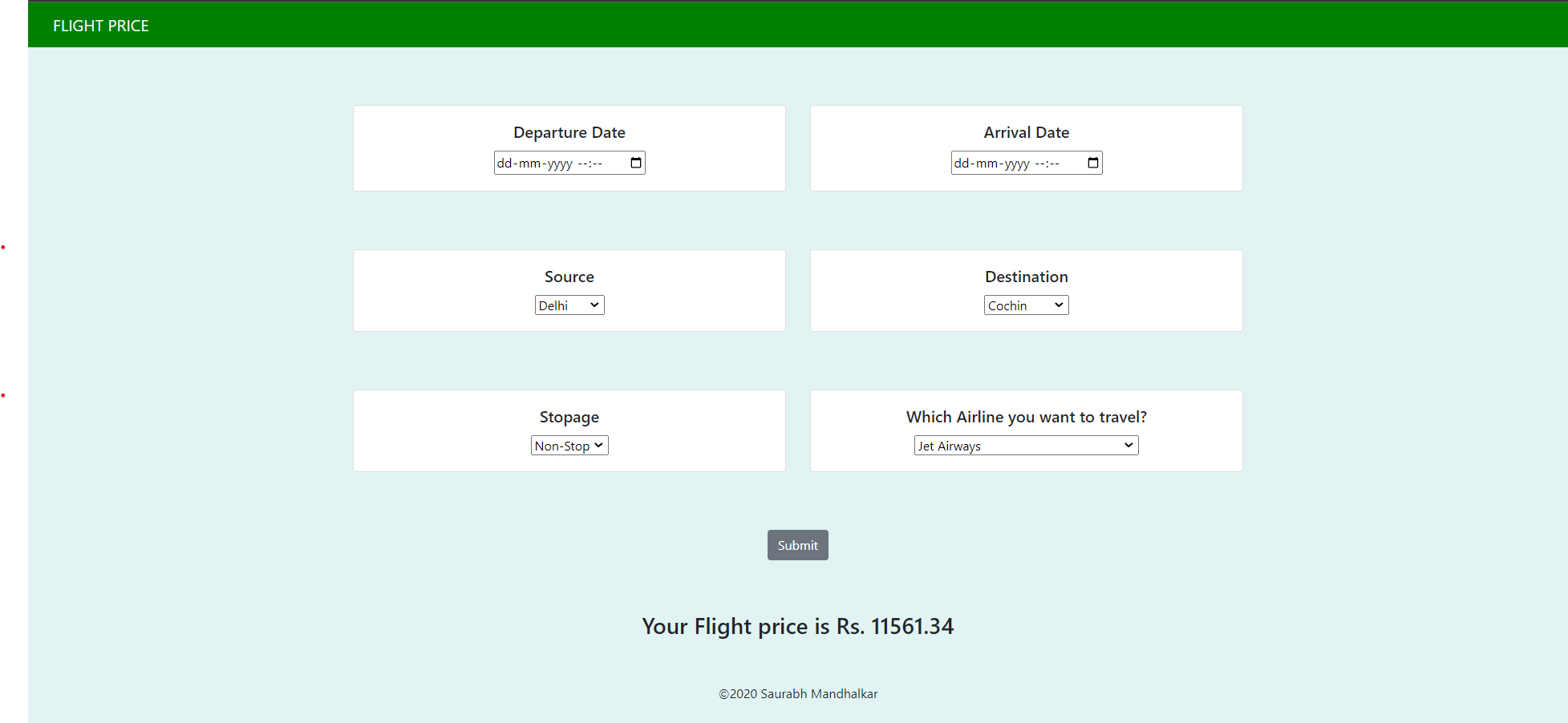
Task: Click inside the Arrival Date input field
Action: click(1011, 162)
